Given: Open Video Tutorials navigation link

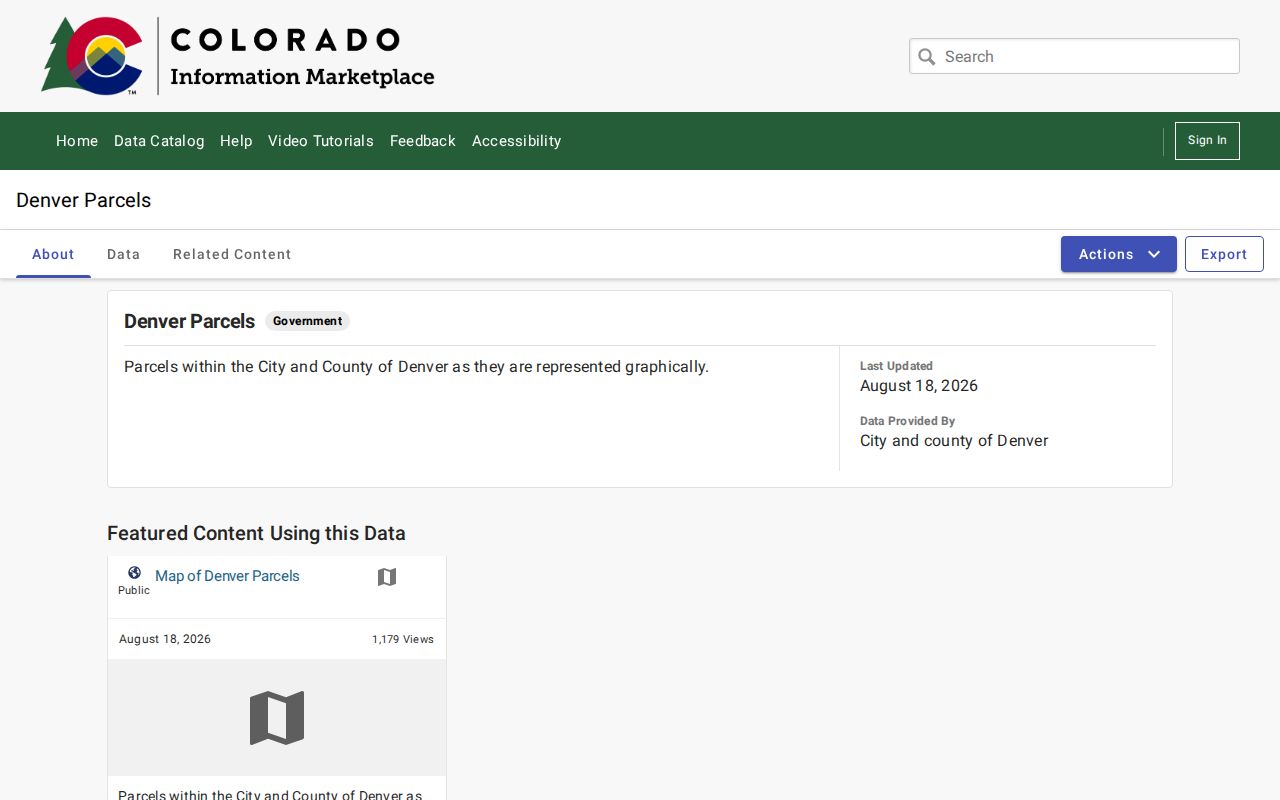Looking at the screenshot, I should [321, 141].
